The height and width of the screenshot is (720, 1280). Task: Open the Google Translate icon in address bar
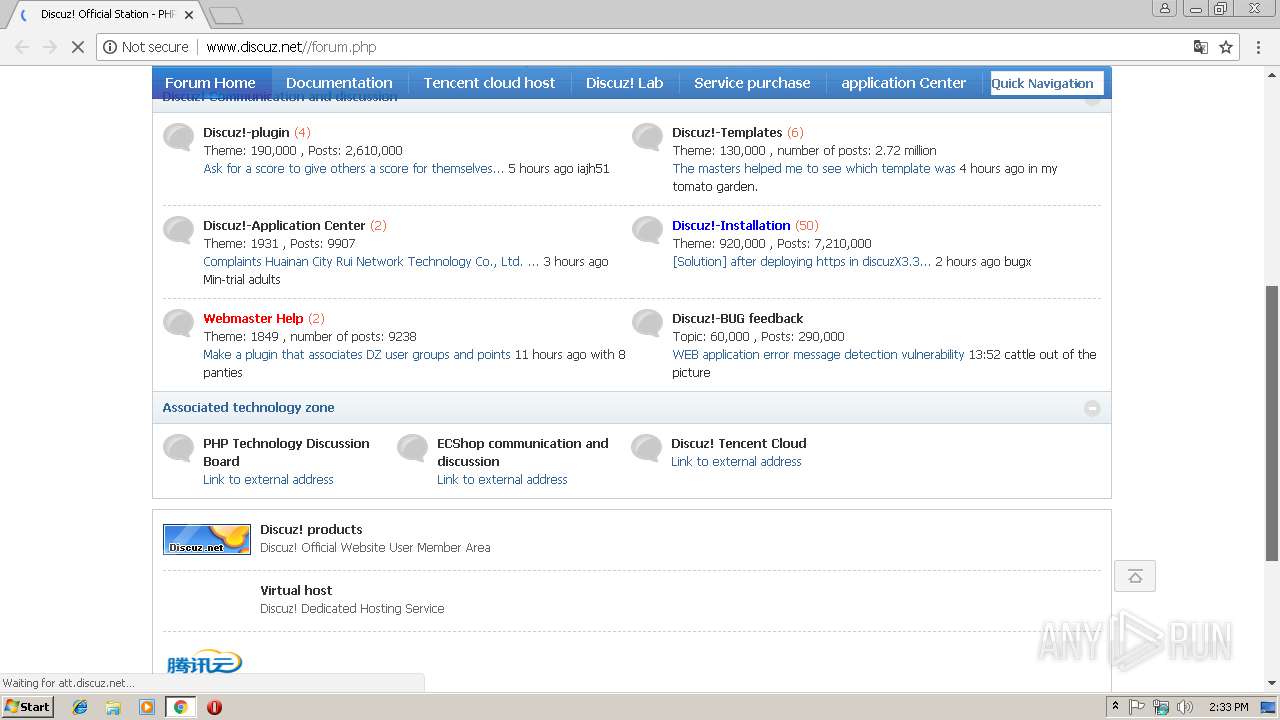pyautogui.click(x=1200, y=47)
